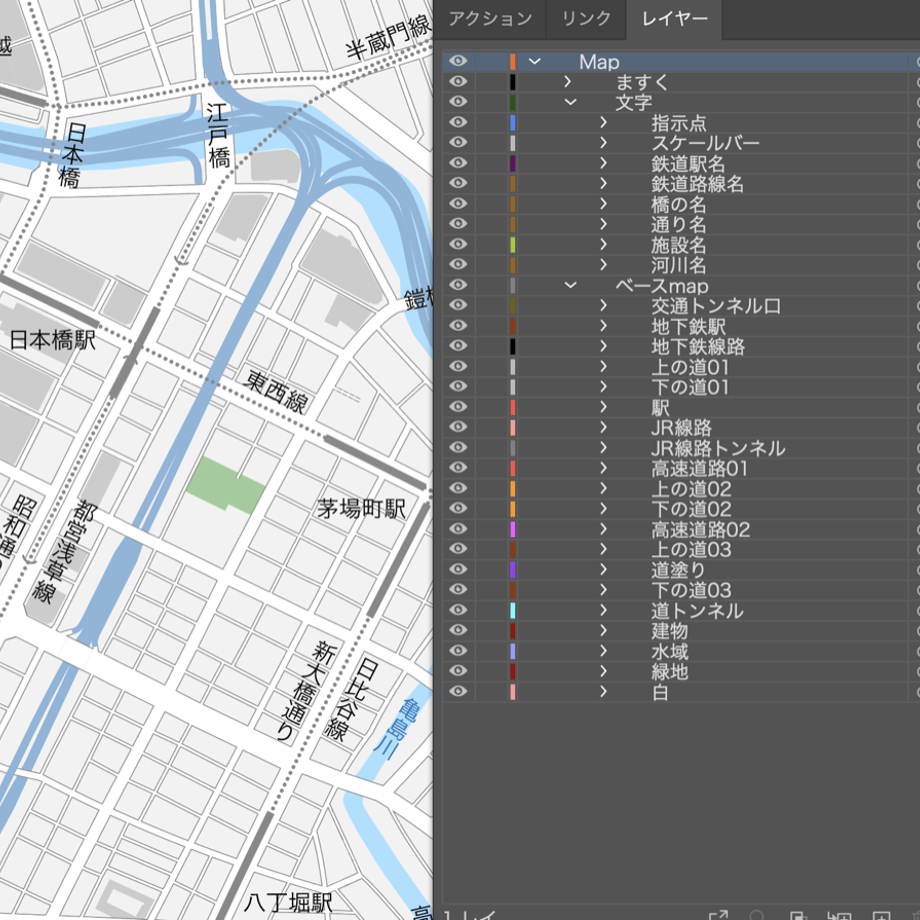Select the 鉄道駅名 layer name
The height and width of the screenshot is (920, 920).
point(688,163)
